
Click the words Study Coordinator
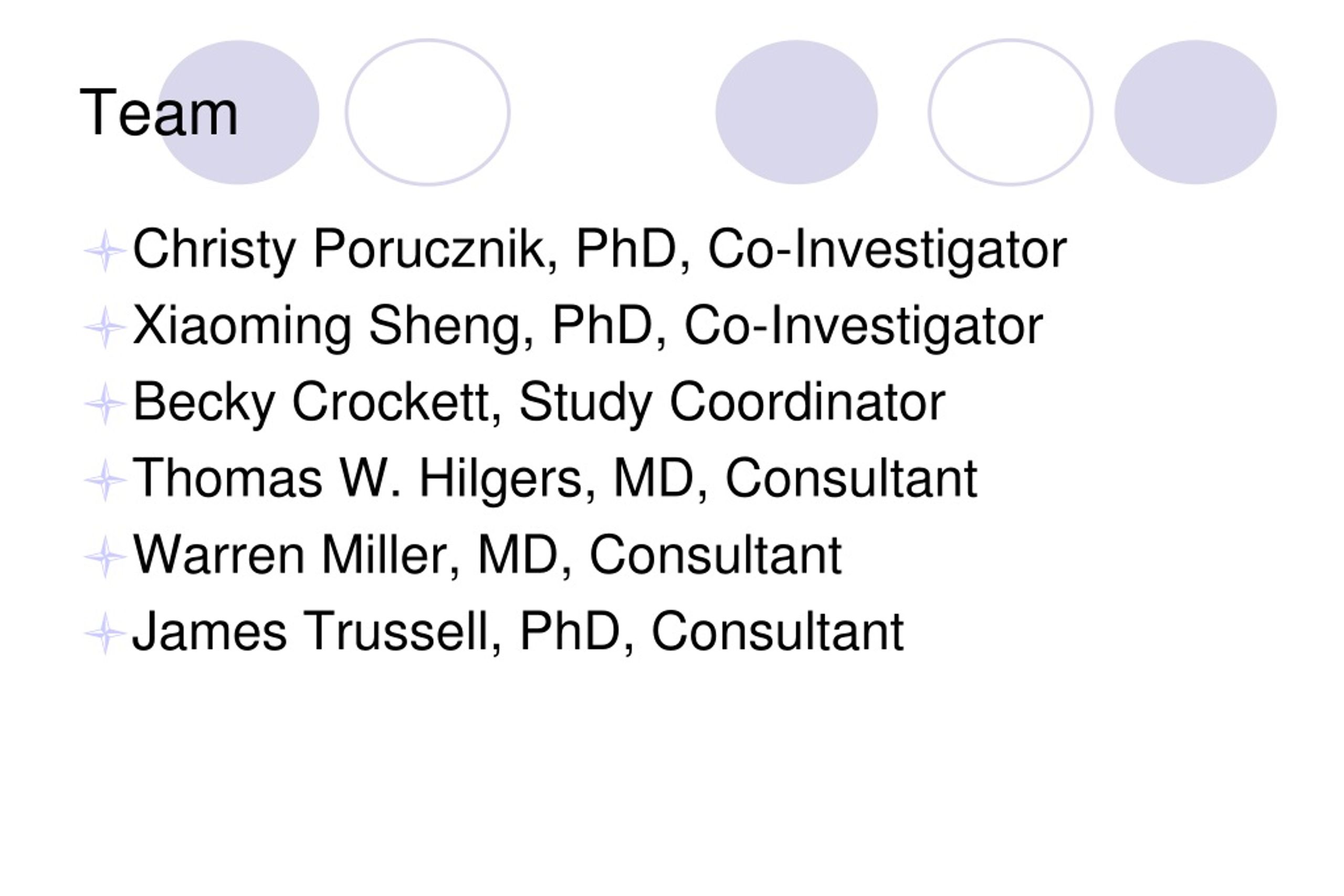coord(732,403)
